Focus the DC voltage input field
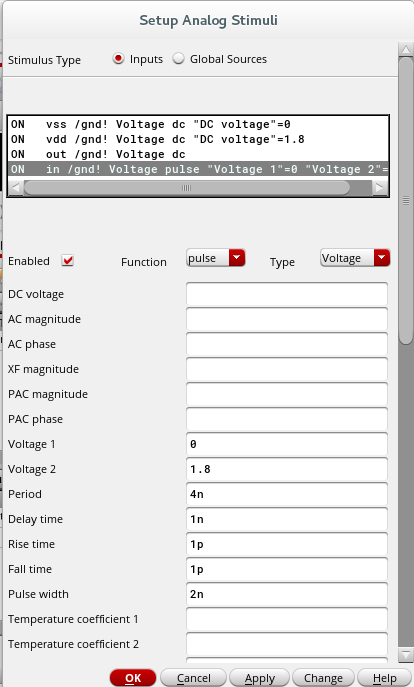The image size is (414, 687). point(287,294)
